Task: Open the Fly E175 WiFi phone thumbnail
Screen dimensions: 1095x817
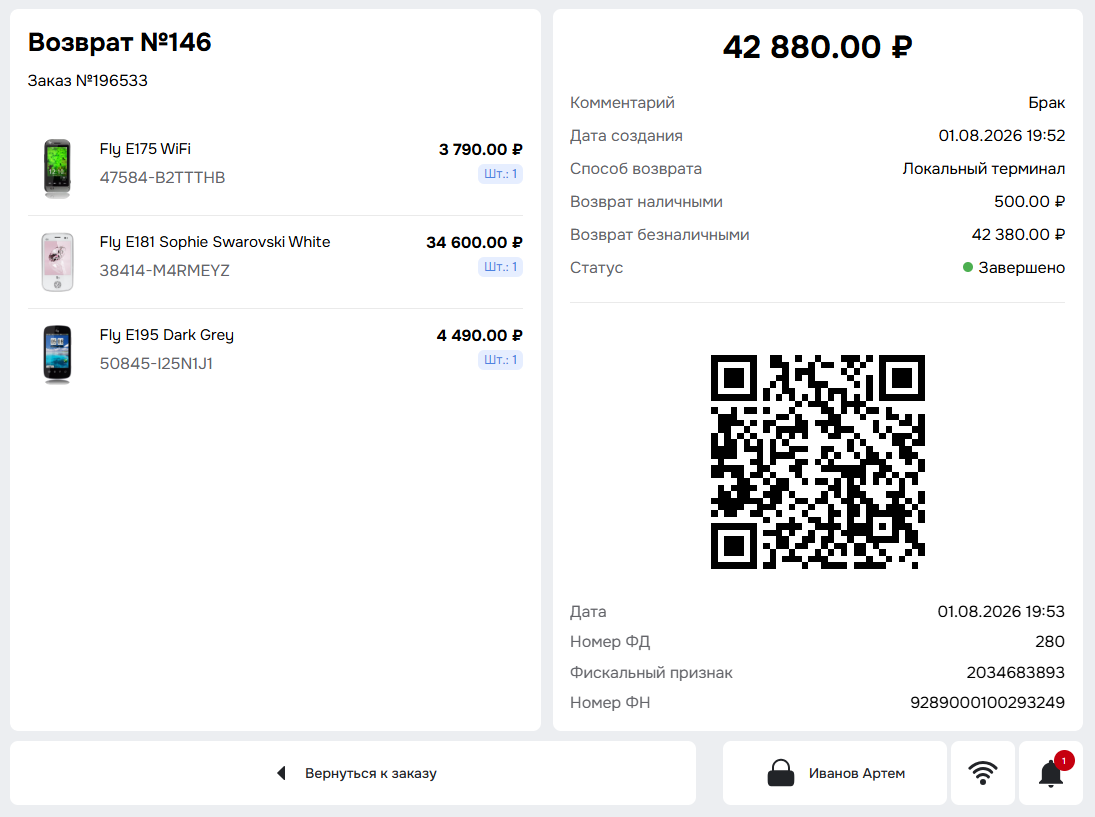Action: [57, 168]
